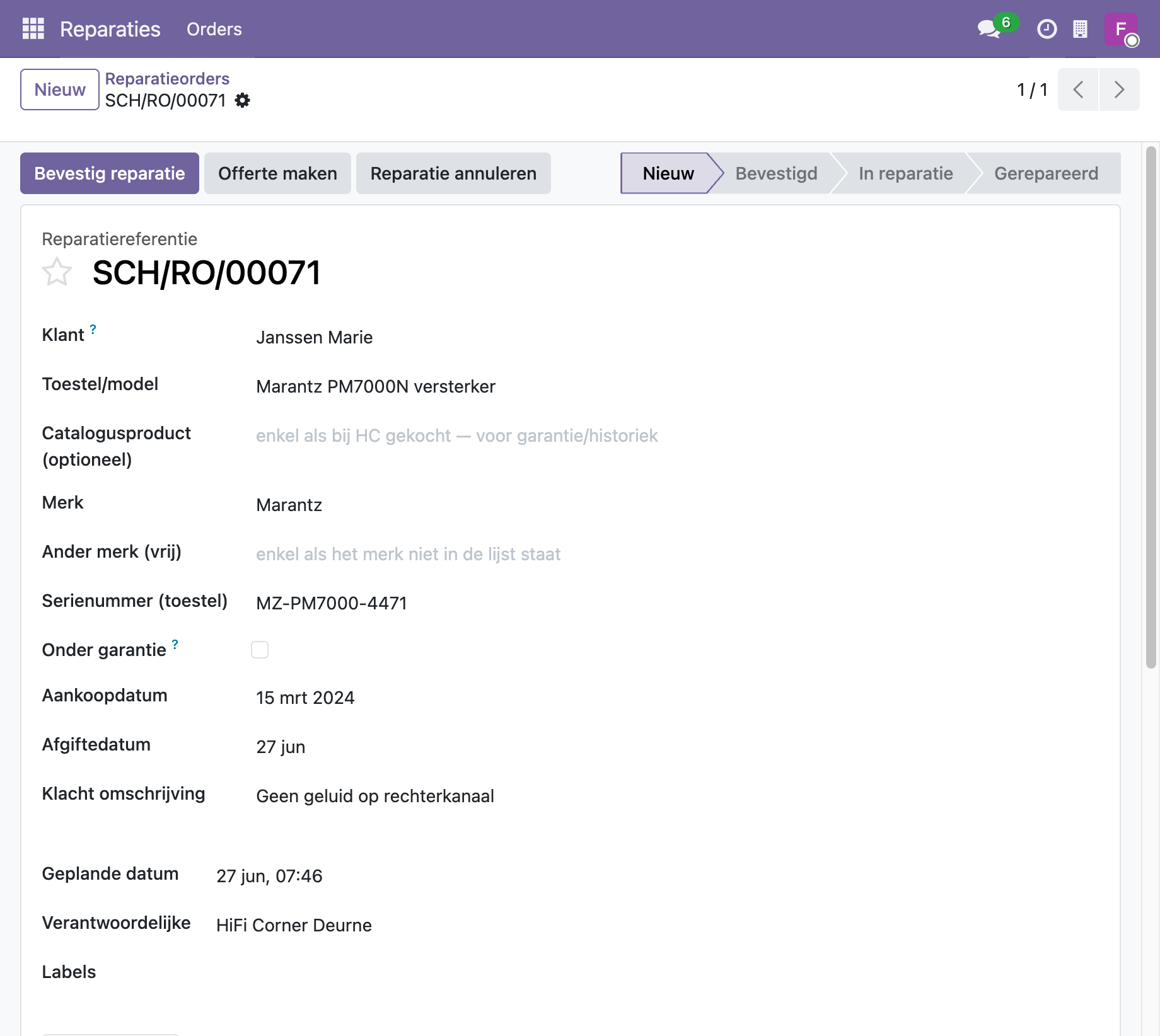Select the Nieuw status stage

tap(668, 173)
